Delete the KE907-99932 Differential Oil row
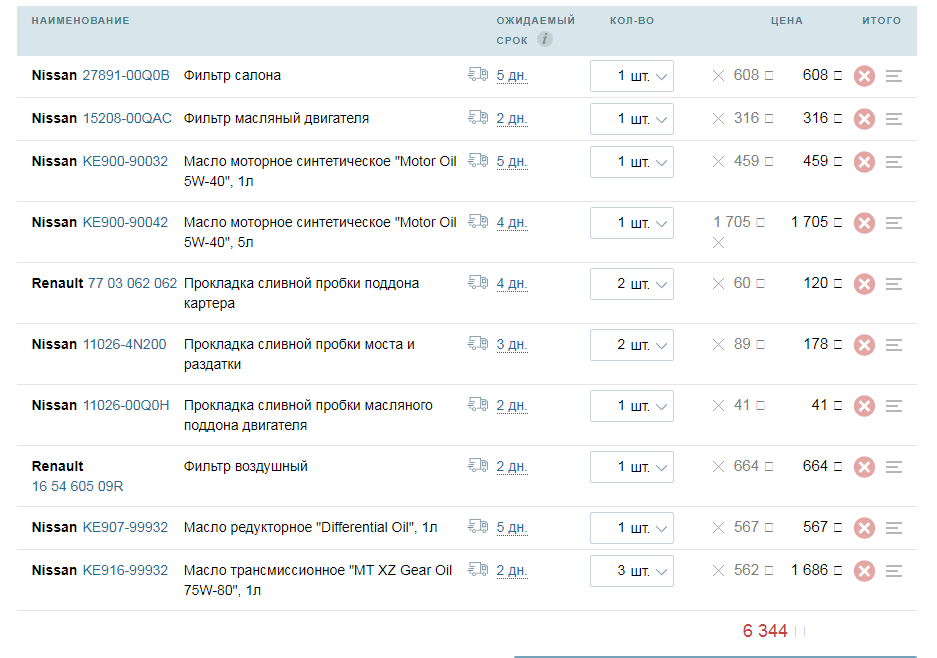Image resolution: width=937 pixels, height=658 pixels. click(864, 528)
